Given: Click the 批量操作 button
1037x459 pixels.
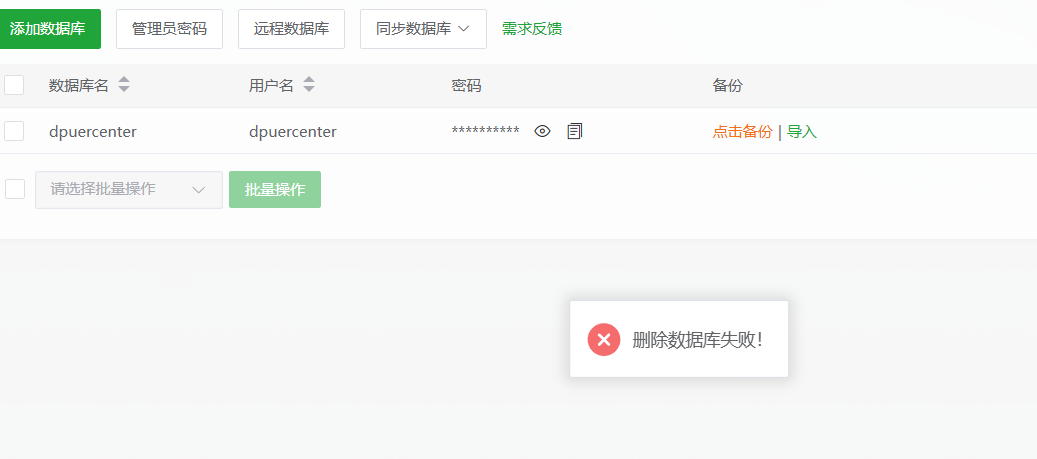Looking at the screenshot, I should pos(275,190).
